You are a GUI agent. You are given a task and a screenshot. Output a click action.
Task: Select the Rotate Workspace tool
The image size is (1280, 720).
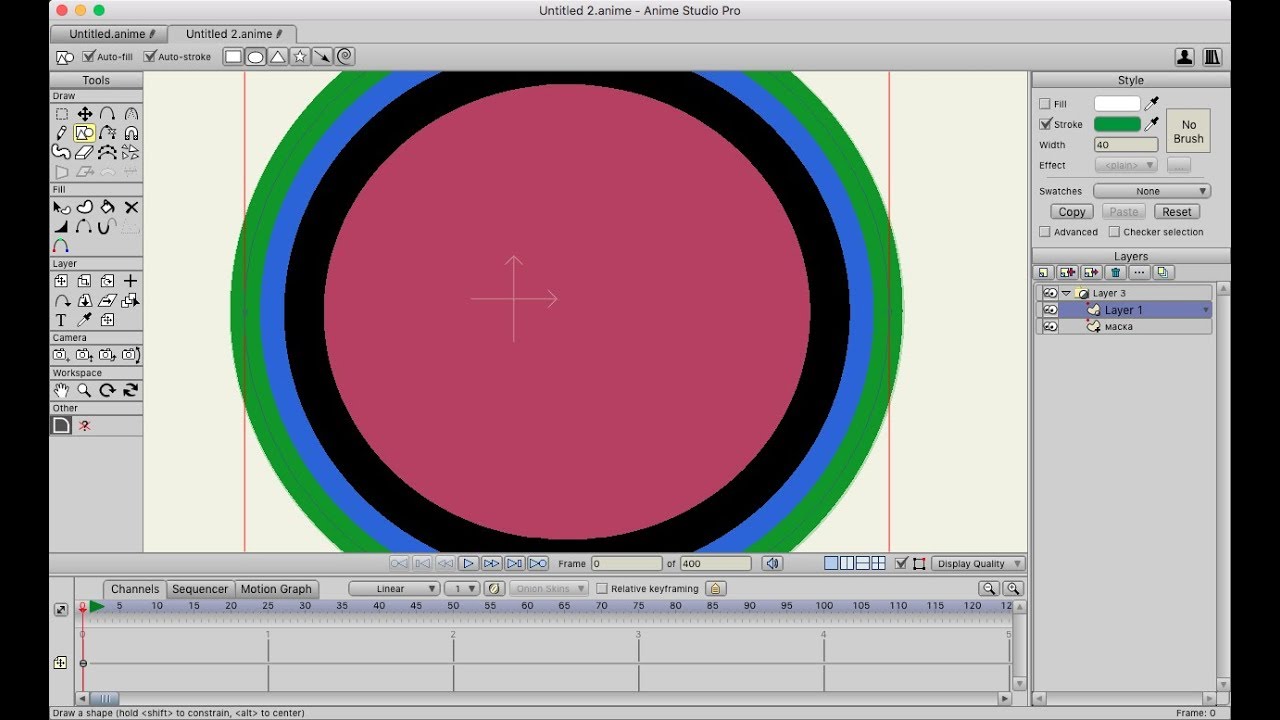pos(108,391)
